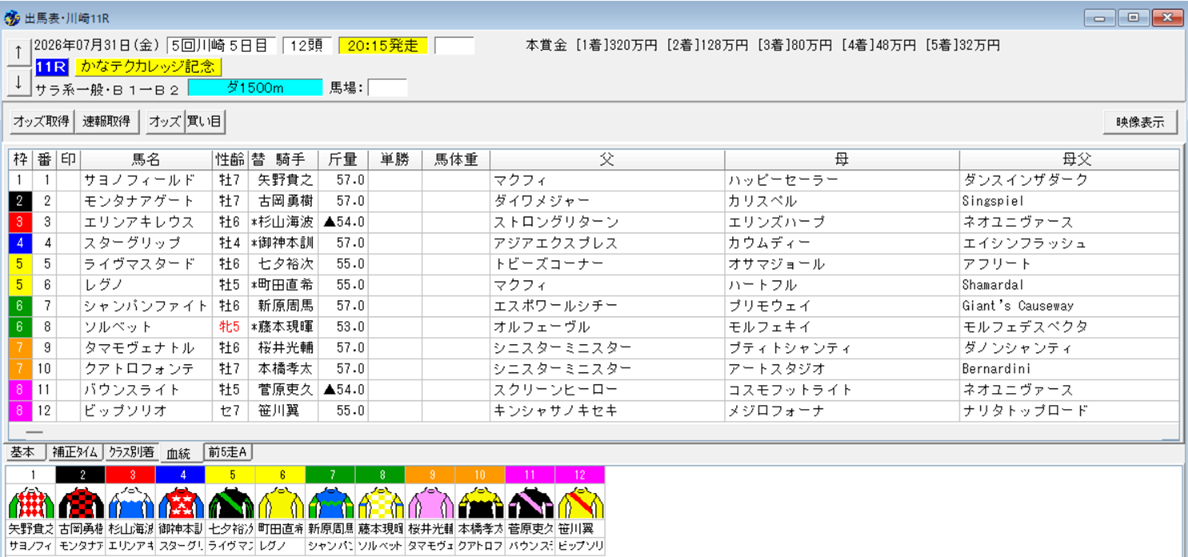Click the 母父 column header
Image resolution: width=1188 pixels, height=557 pixels.
click(x=1068, y=159)
